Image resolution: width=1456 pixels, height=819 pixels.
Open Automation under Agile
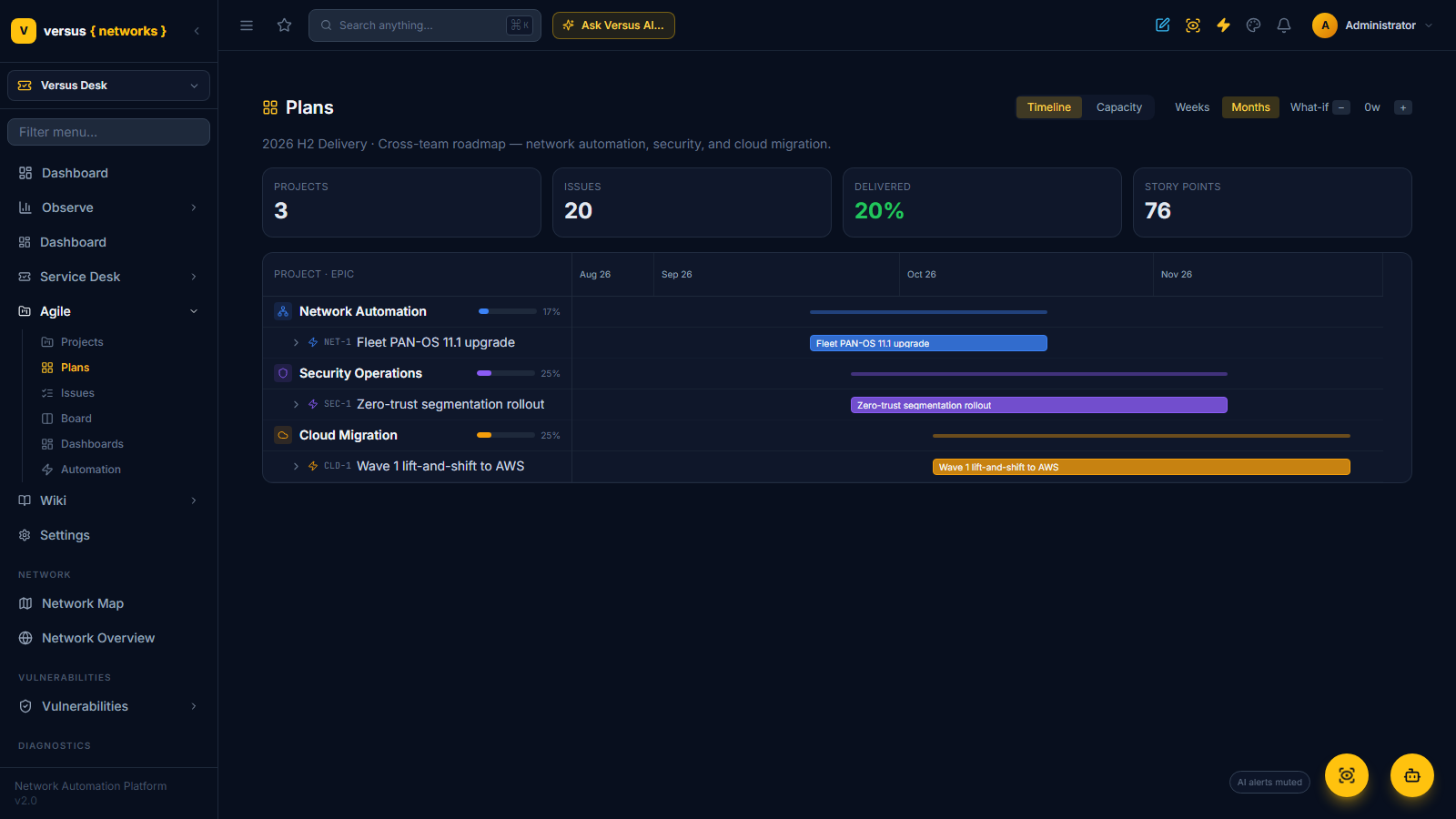[x=90, y=470]
